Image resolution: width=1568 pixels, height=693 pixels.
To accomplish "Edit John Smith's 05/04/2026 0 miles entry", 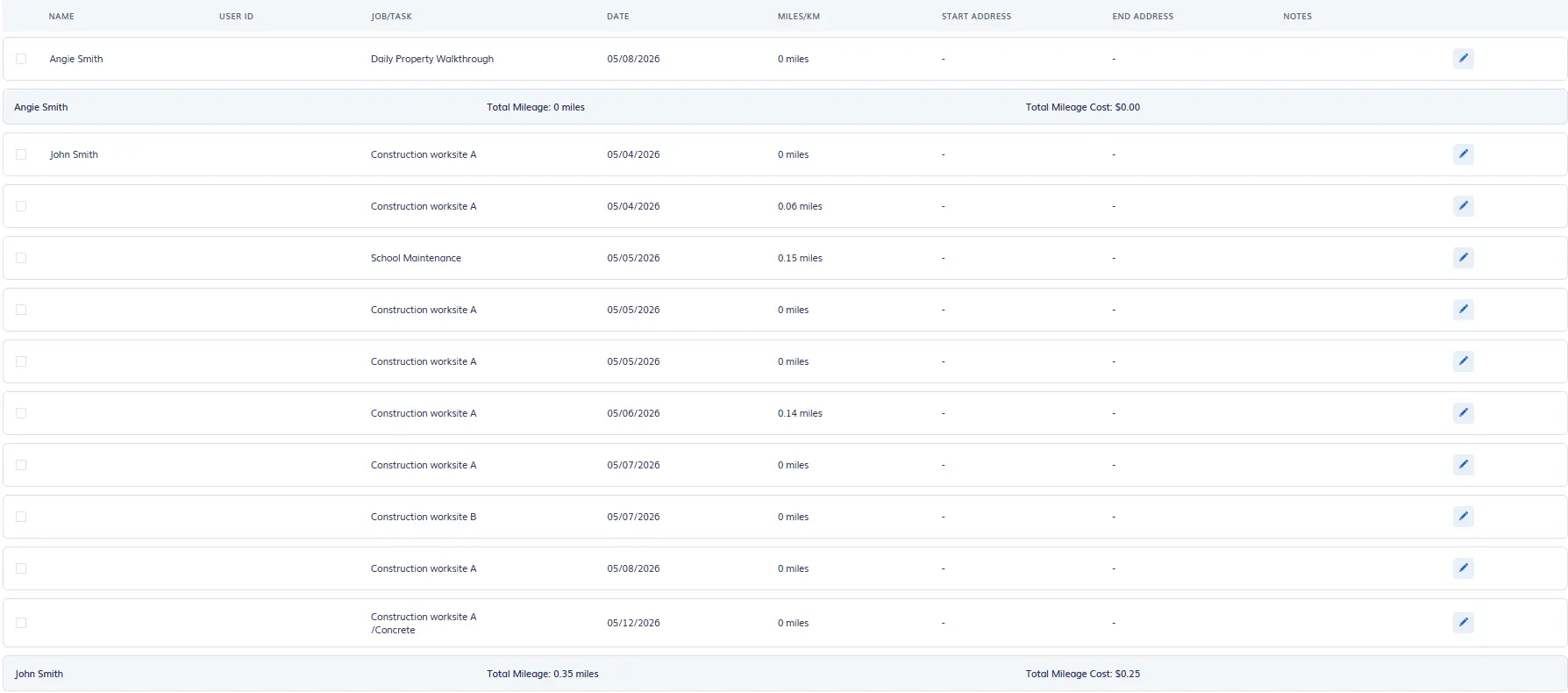I will [1463, 154].
